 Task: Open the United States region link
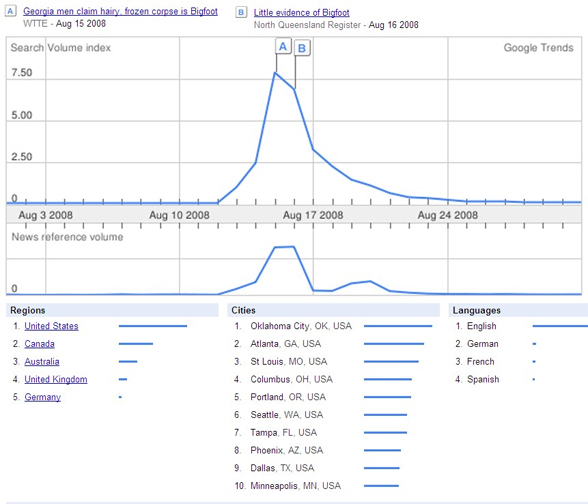(51, 326)
